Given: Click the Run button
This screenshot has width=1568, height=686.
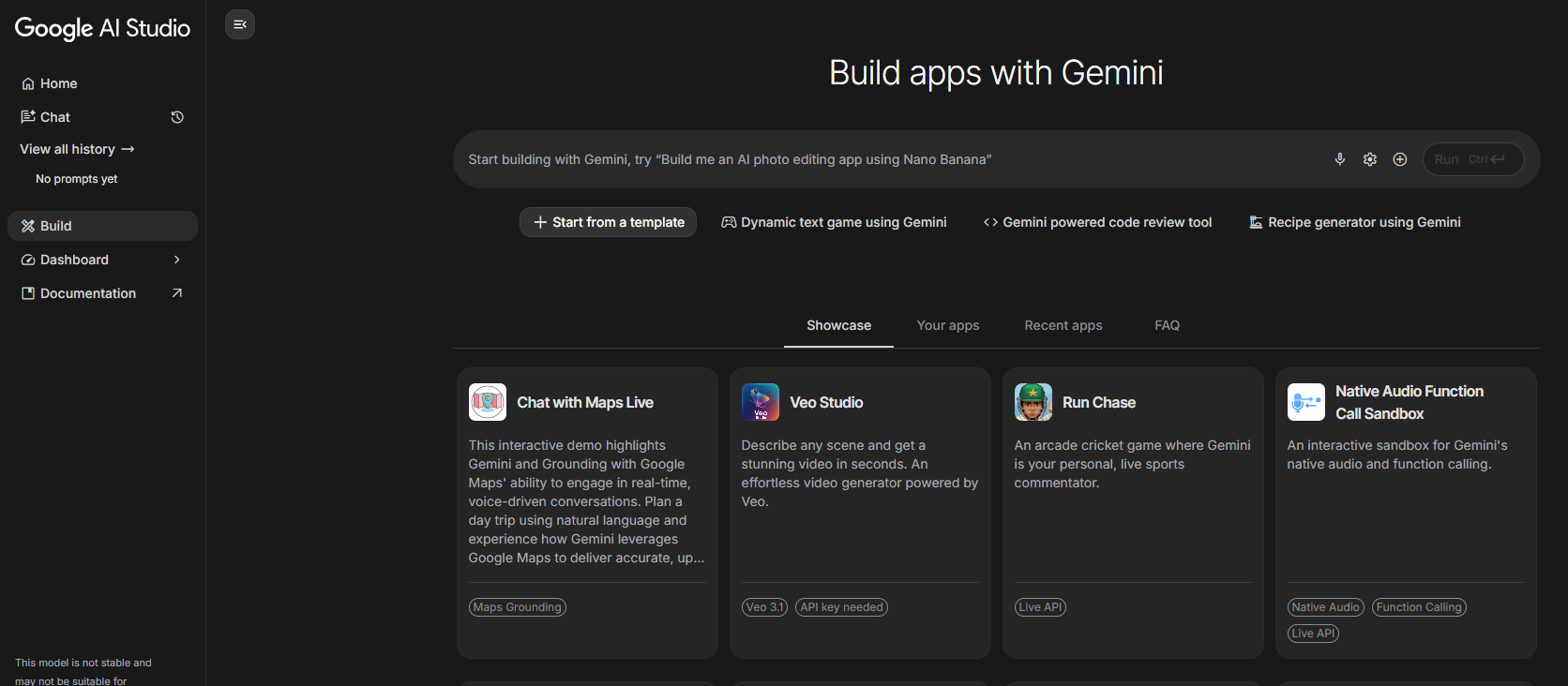Looking at the screenshot, I should click(1473, 159).
